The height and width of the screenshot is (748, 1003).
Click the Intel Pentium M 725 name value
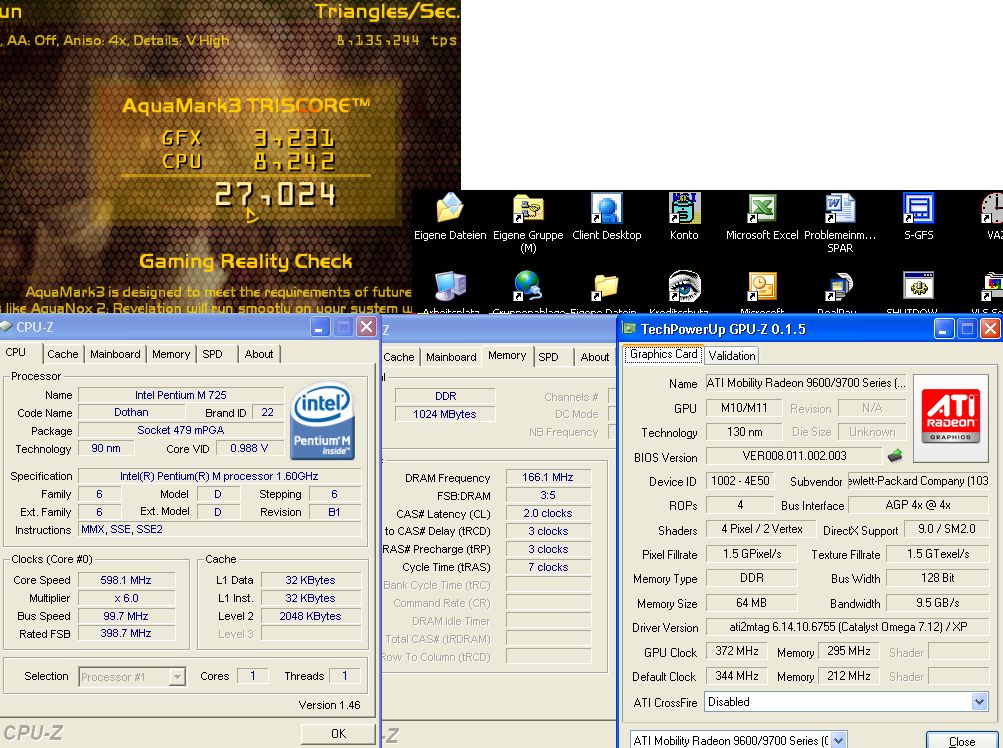[180, 395]
